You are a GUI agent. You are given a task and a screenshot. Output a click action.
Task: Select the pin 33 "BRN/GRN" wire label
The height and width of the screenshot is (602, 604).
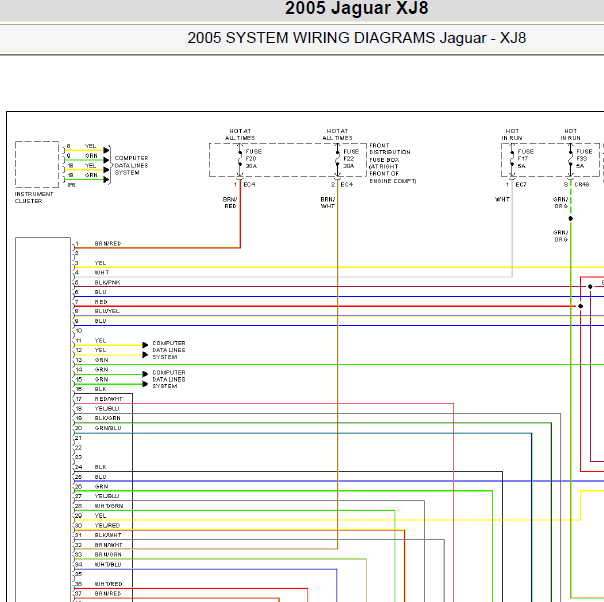click(108, 555)
